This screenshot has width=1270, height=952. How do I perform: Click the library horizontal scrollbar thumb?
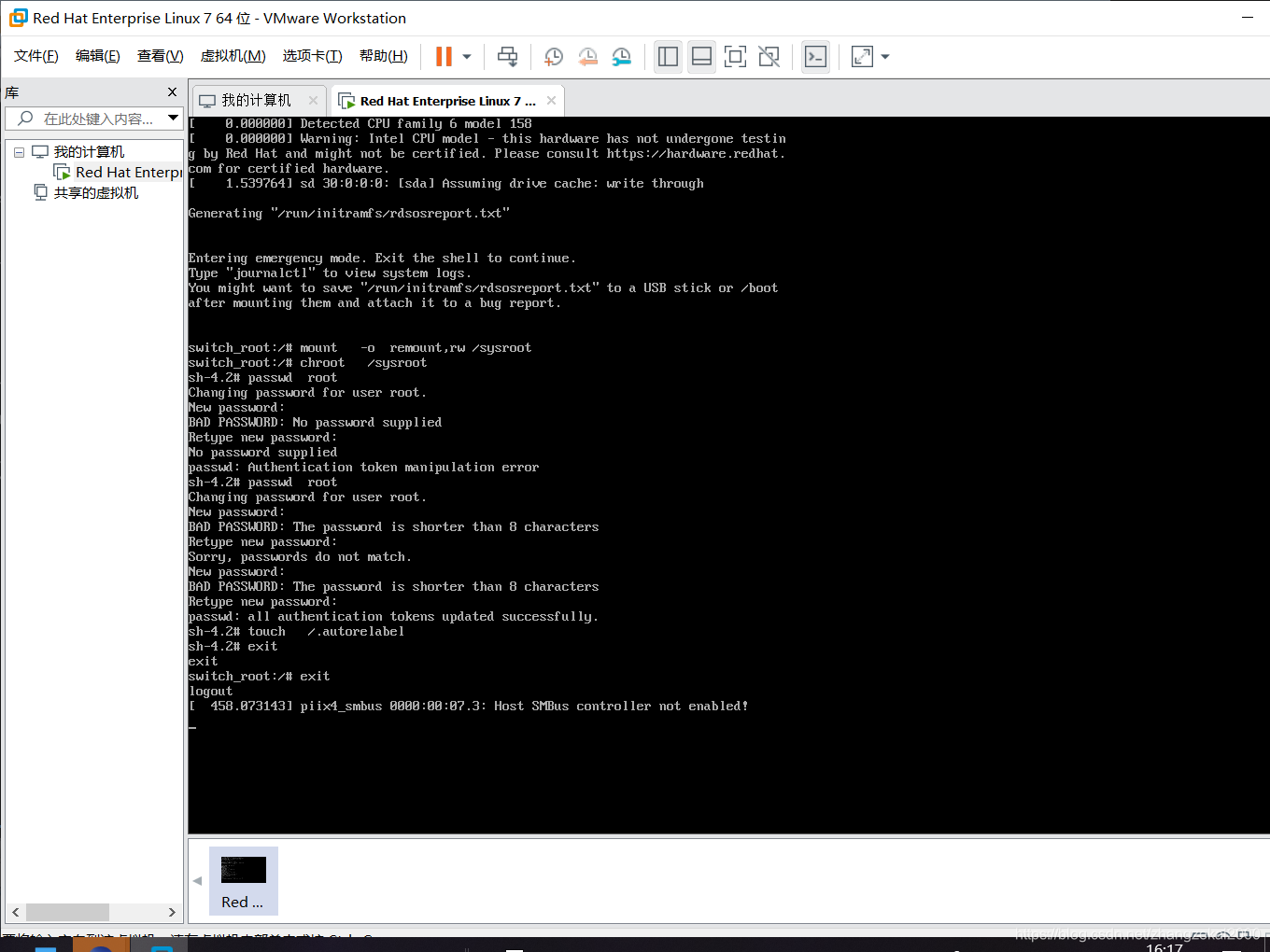67,912
